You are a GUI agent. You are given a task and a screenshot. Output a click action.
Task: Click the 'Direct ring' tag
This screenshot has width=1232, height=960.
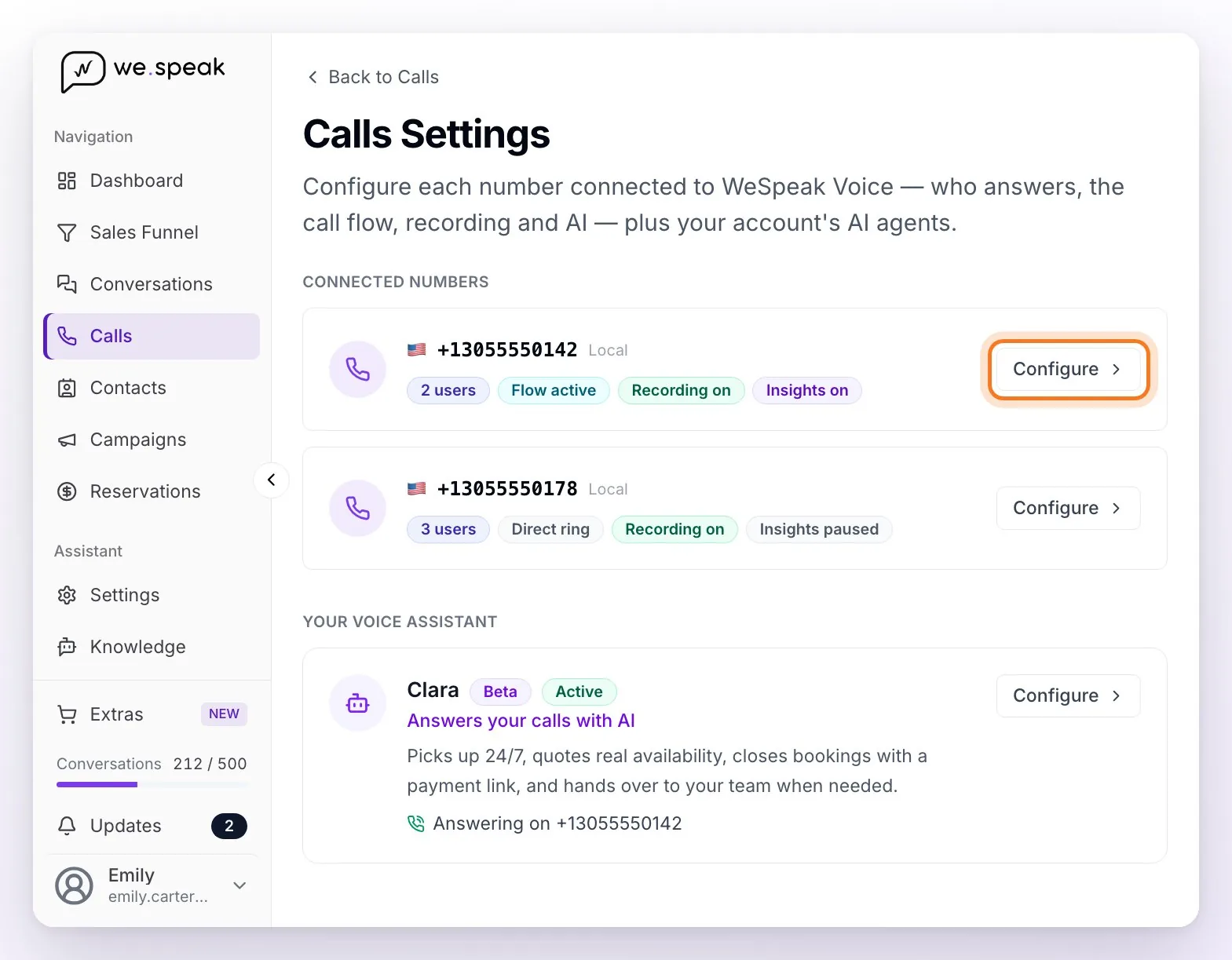[x=550, y=529]
